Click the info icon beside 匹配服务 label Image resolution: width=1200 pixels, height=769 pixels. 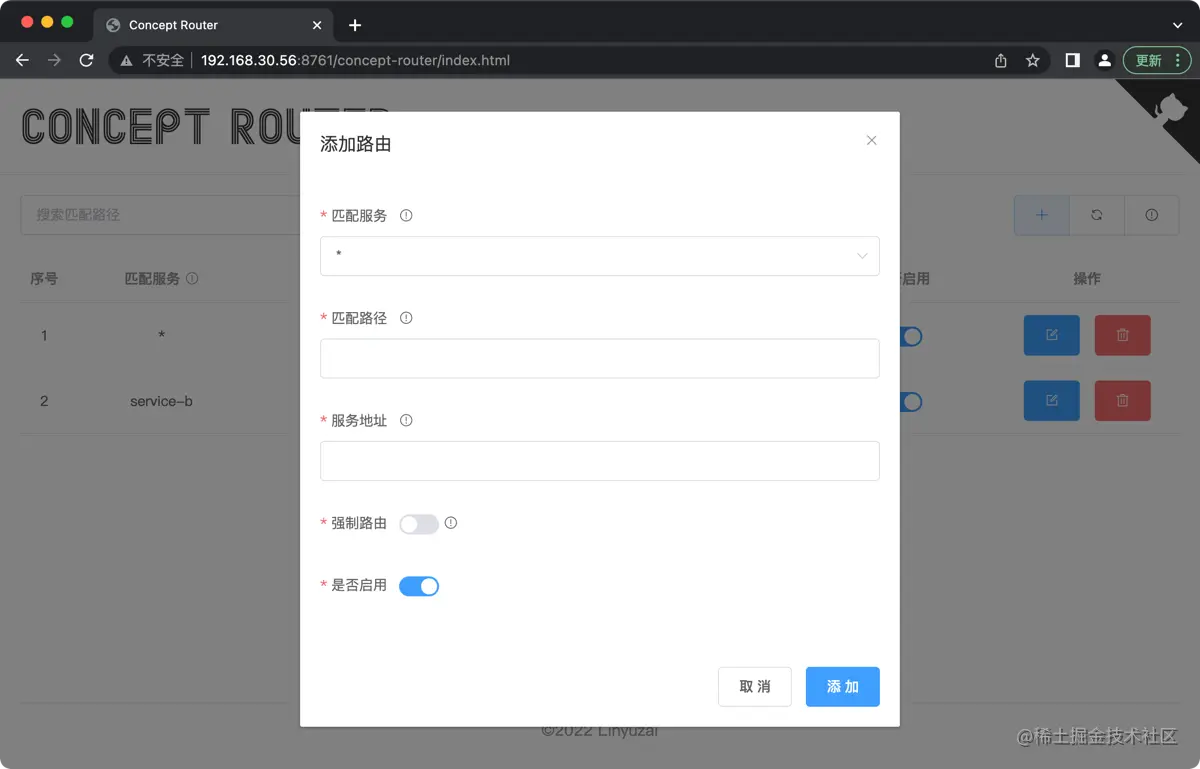click(x=406, y=215)
